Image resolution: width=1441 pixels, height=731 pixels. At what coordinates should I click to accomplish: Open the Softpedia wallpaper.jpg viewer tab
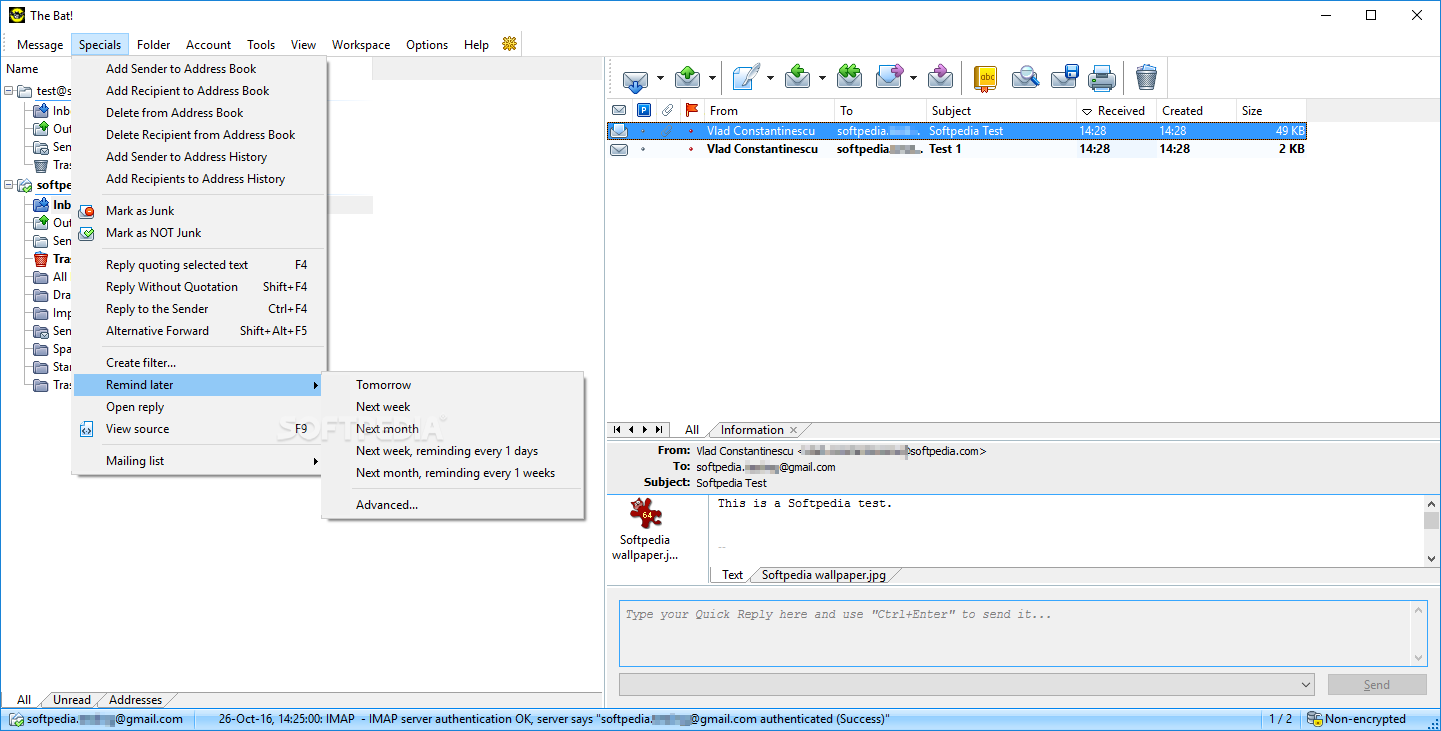824,575
